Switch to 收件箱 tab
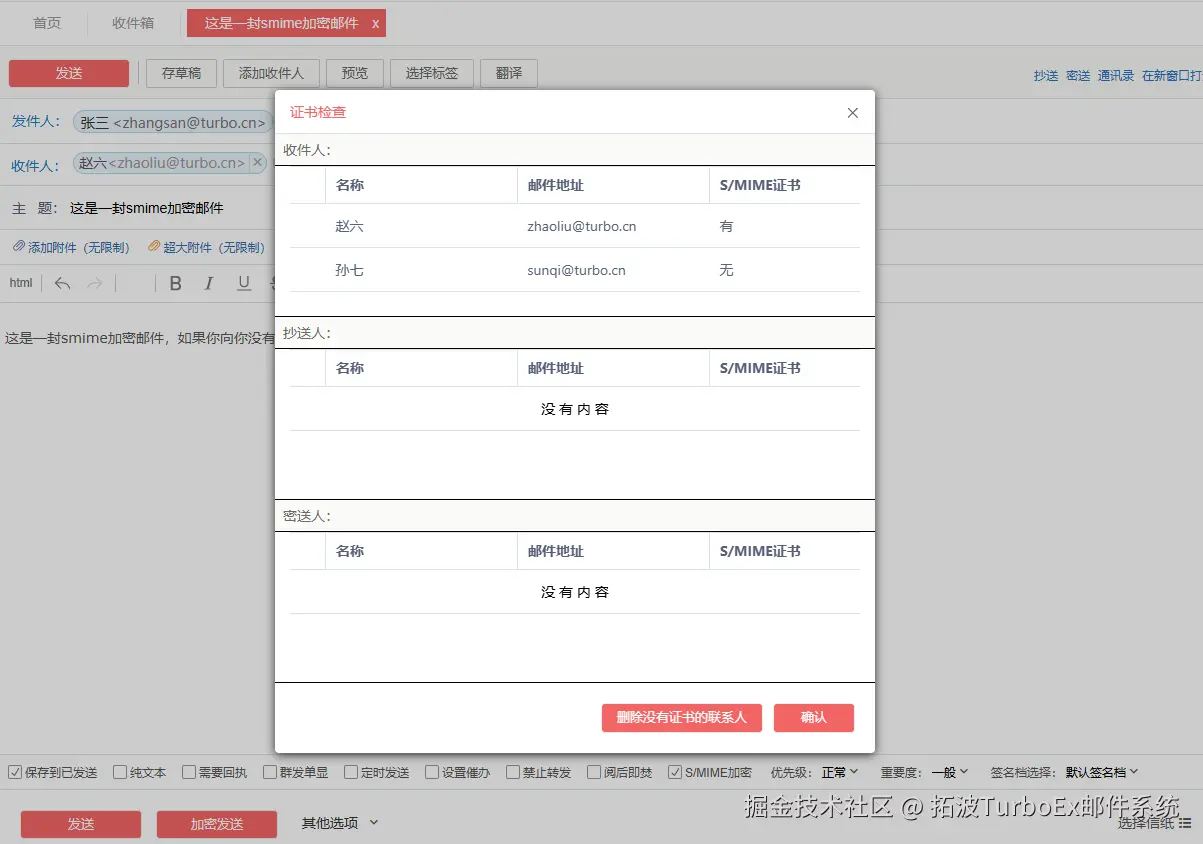1203x844 pixels. (133, 23)
